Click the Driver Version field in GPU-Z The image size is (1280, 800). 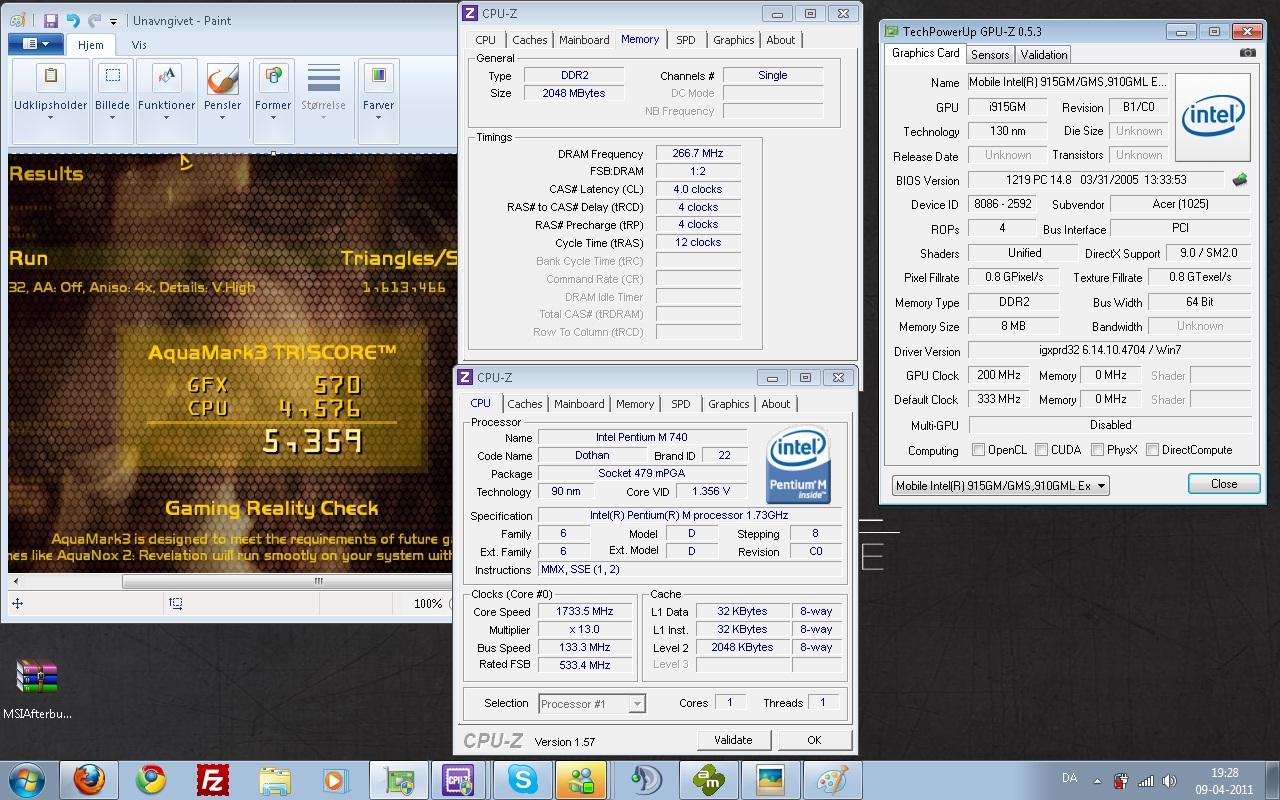(x=1109, y=352)
